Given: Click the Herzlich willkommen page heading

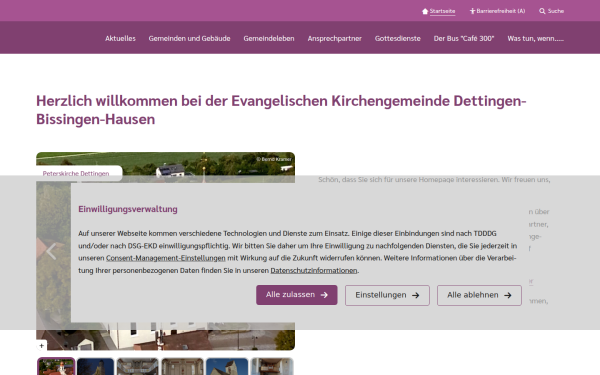Looking at the screenshot, I should tap(281, 110).
